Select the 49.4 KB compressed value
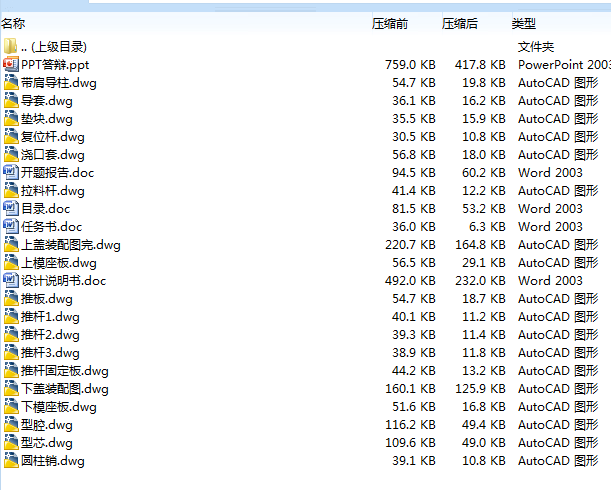 point(484,425)
